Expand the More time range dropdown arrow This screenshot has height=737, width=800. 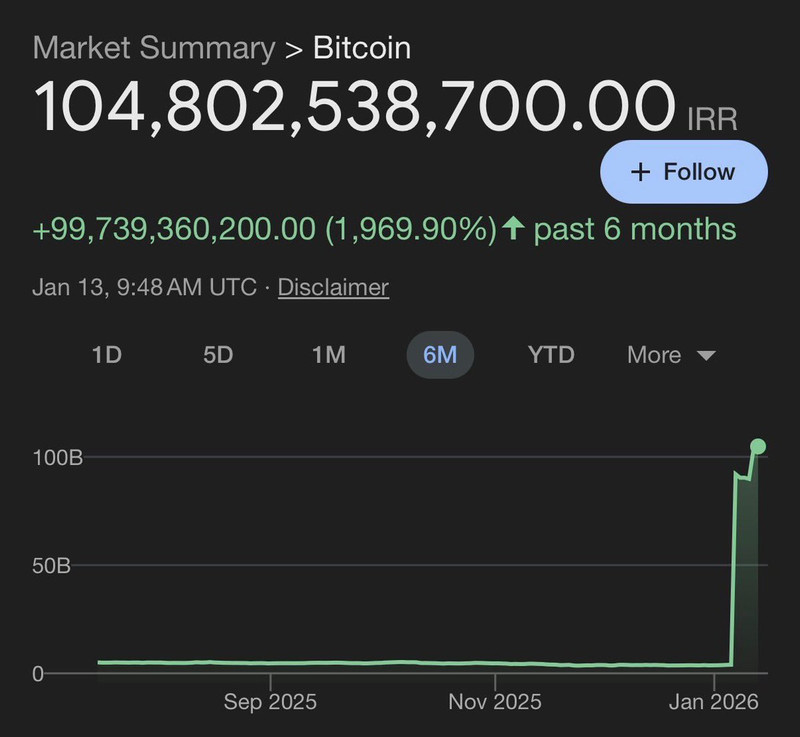[x=706, y=355]
